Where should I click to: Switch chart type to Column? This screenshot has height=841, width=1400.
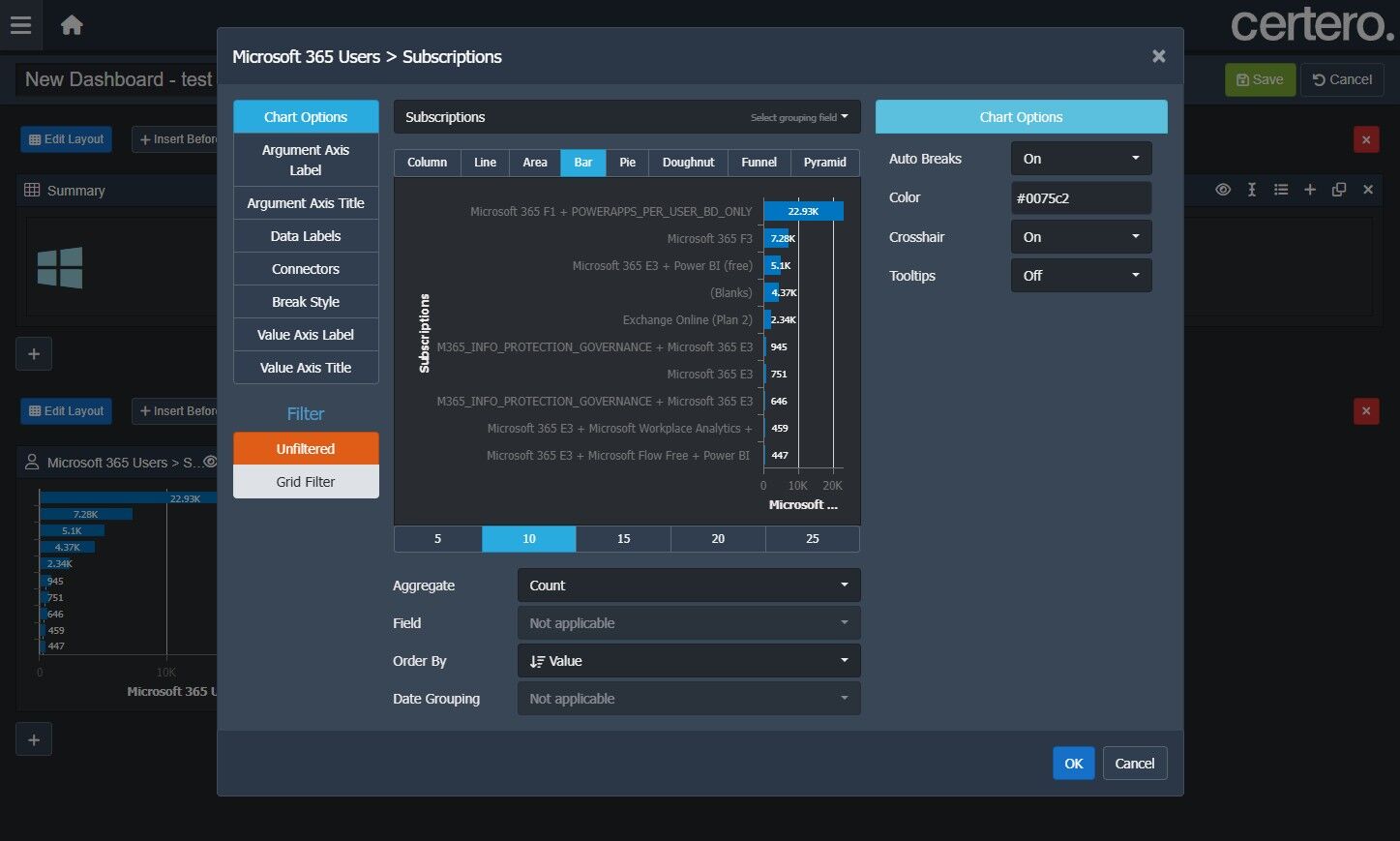[428, 163]
